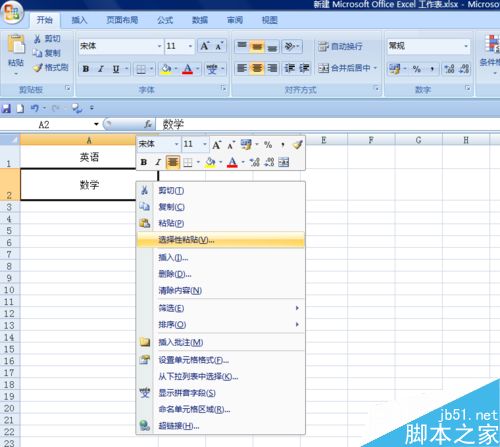
Task: Open the Review (审阅) ribbon tab
Action: coord(235,20)
